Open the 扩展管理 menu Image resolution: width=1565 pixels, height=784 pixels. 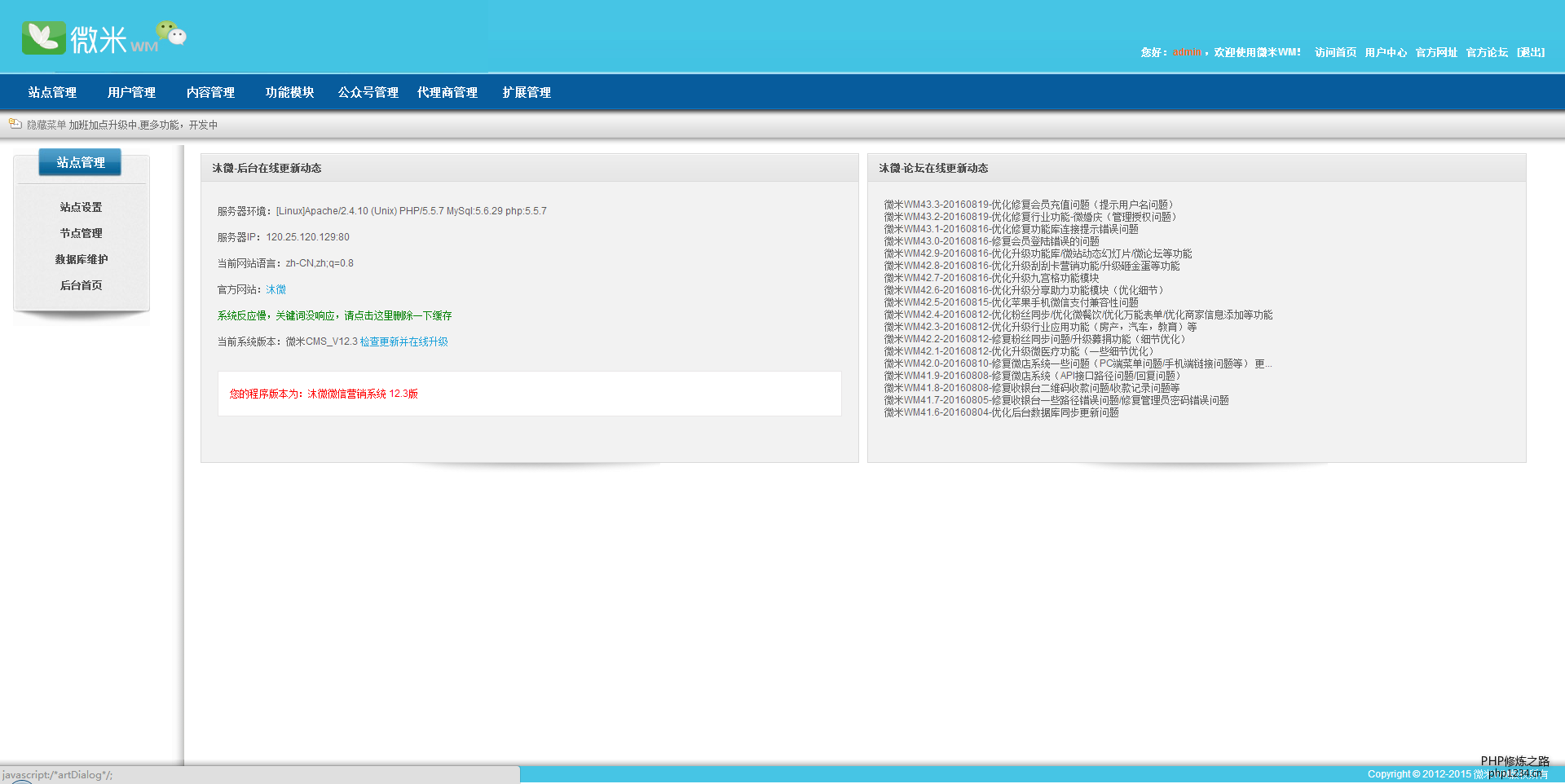(x=527, y=92)
